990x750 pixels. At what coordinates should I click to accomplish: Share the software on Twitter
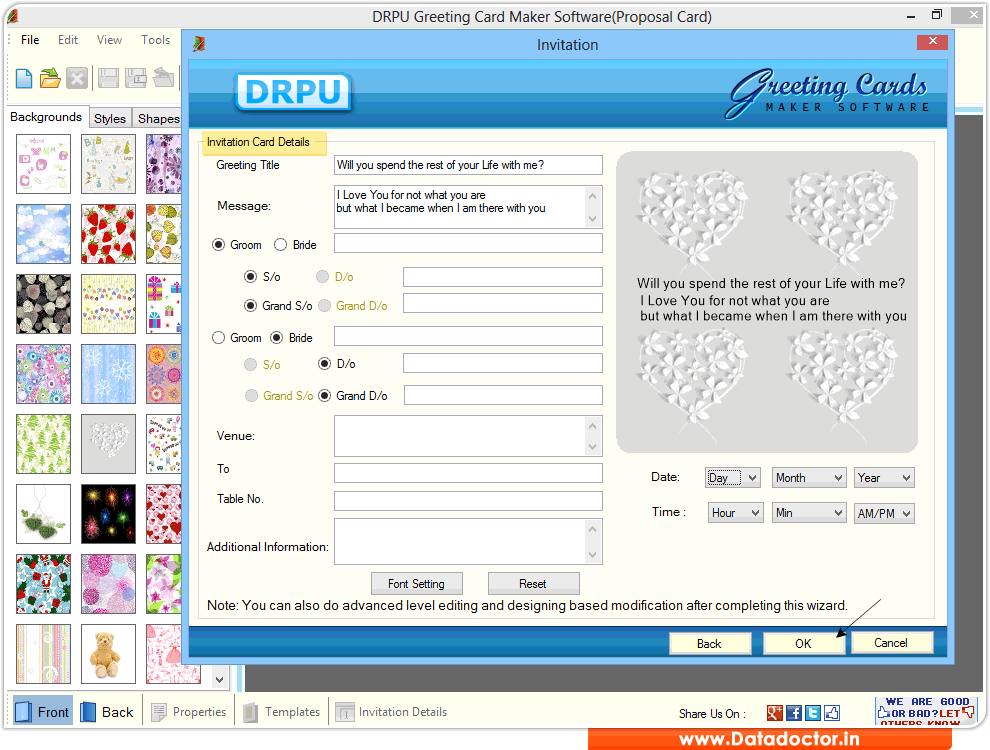tap(813, 712)
